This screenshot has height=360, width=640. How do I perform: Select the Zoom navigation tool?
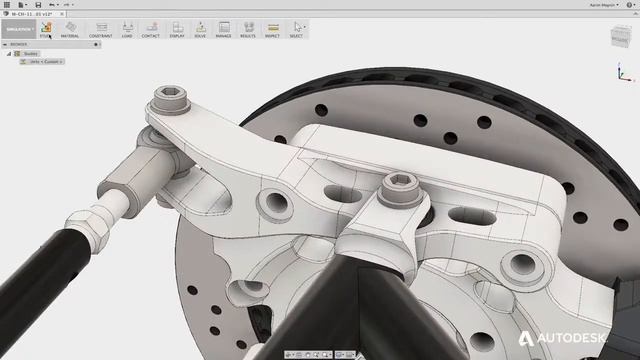click(x=316, y=354)
